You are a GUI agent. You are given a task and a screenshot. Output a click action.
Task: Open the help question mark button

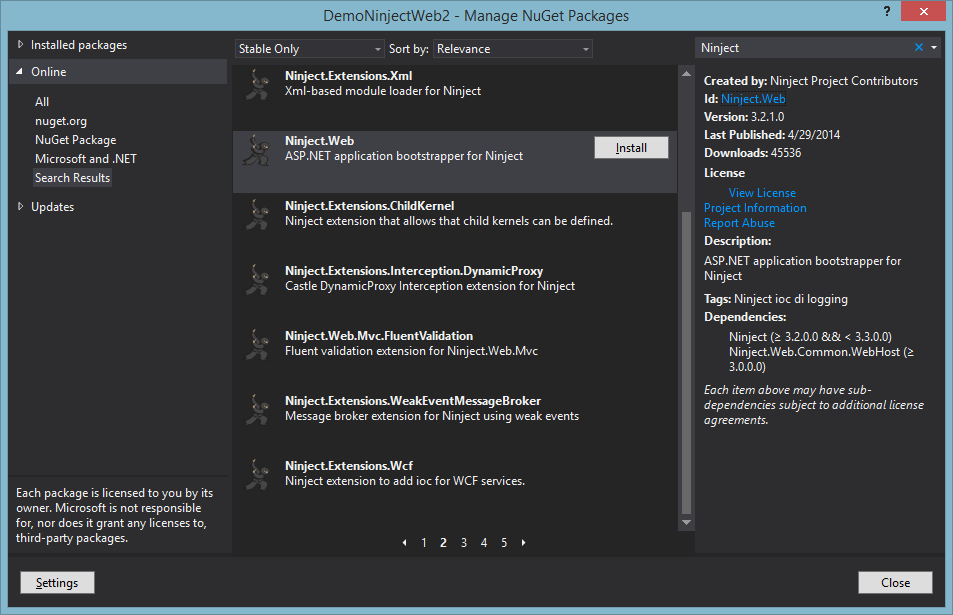(x=887, y=11)
